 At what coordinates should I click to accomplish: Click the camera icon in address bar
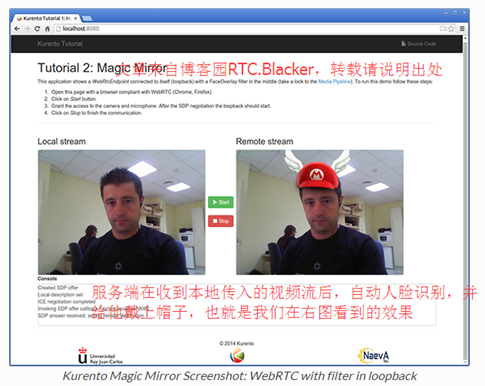point(443,29)
